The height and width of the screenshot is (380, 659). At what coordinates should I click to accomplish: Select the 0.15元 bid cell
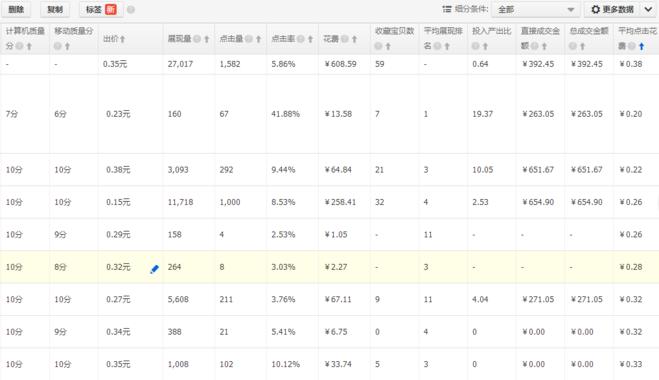118,202
